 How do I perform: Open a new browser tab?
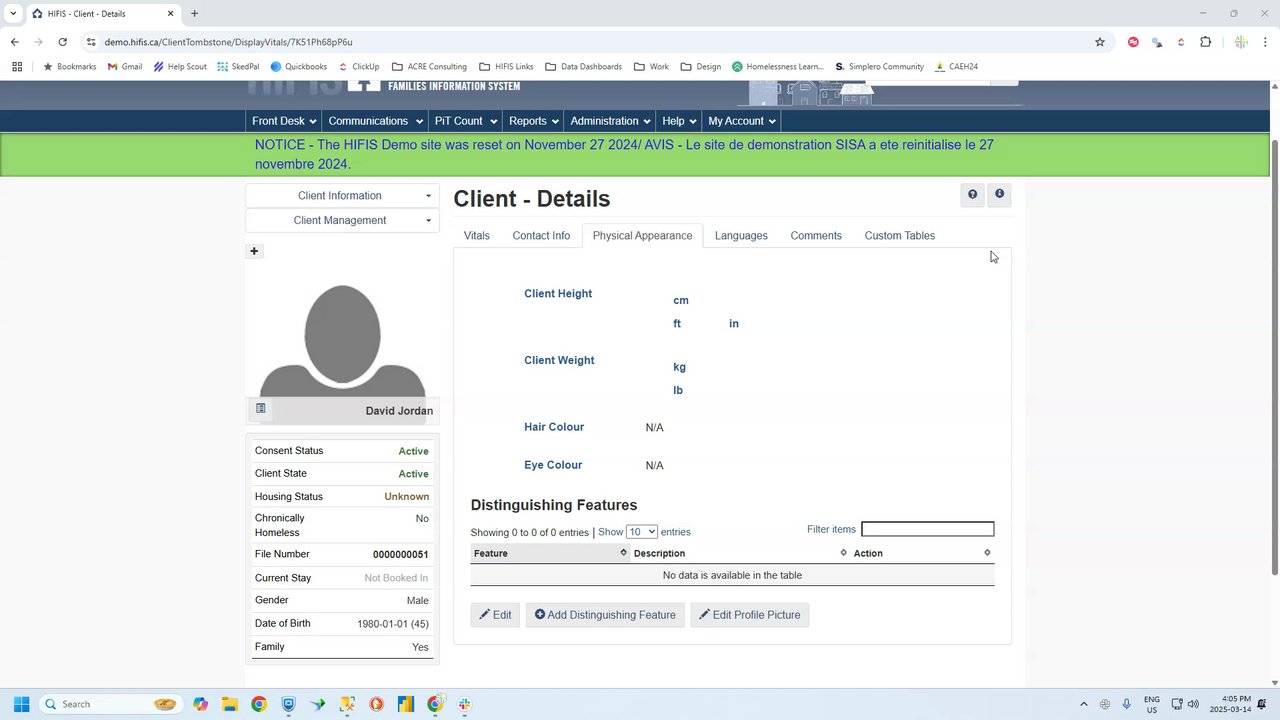coord(194,14)
